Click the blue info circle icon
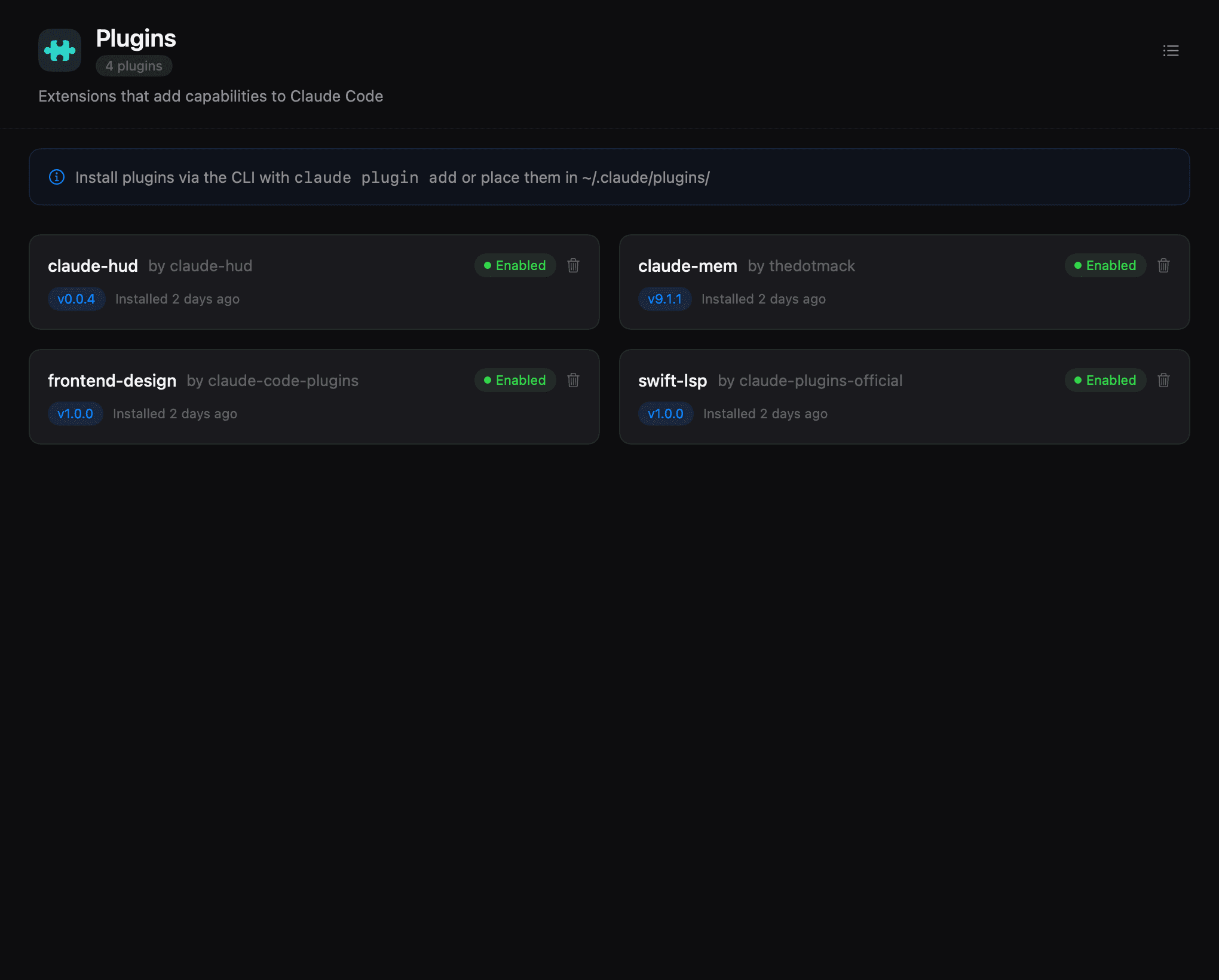The height and width of the screenshot is (980, 1219). (x=57, y=177)
